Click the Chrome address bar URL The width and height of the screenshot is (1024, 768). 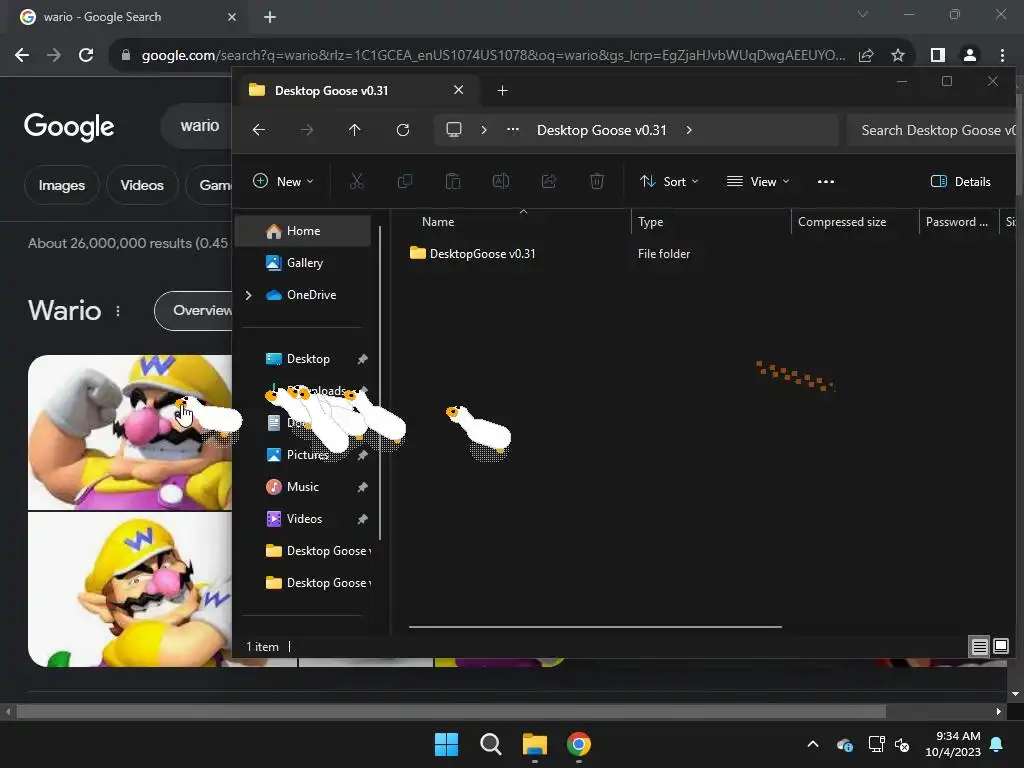pyautogui.click(x=493, y=55)
